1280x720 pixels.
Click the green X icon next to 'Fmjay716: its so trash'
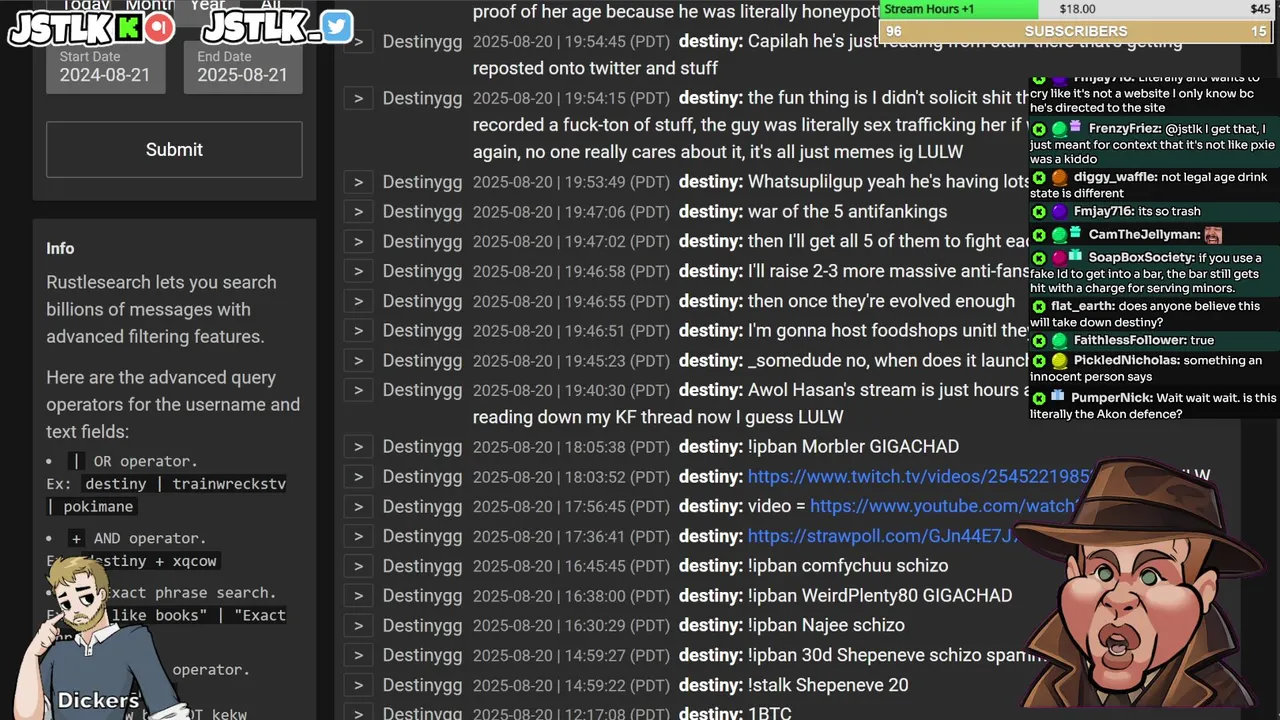1039,211
